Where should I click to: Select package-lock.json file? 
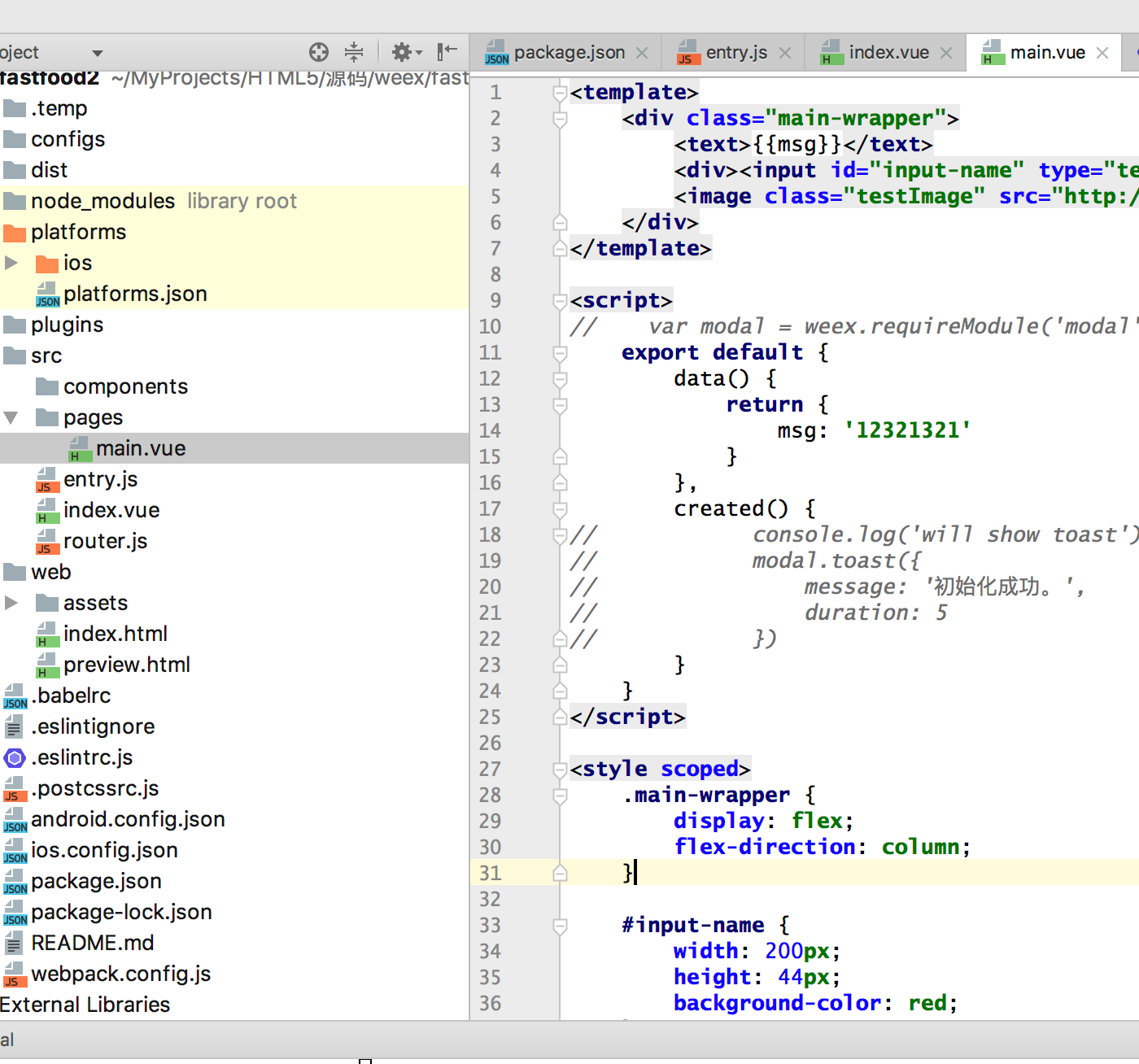(x=108, y=912)
